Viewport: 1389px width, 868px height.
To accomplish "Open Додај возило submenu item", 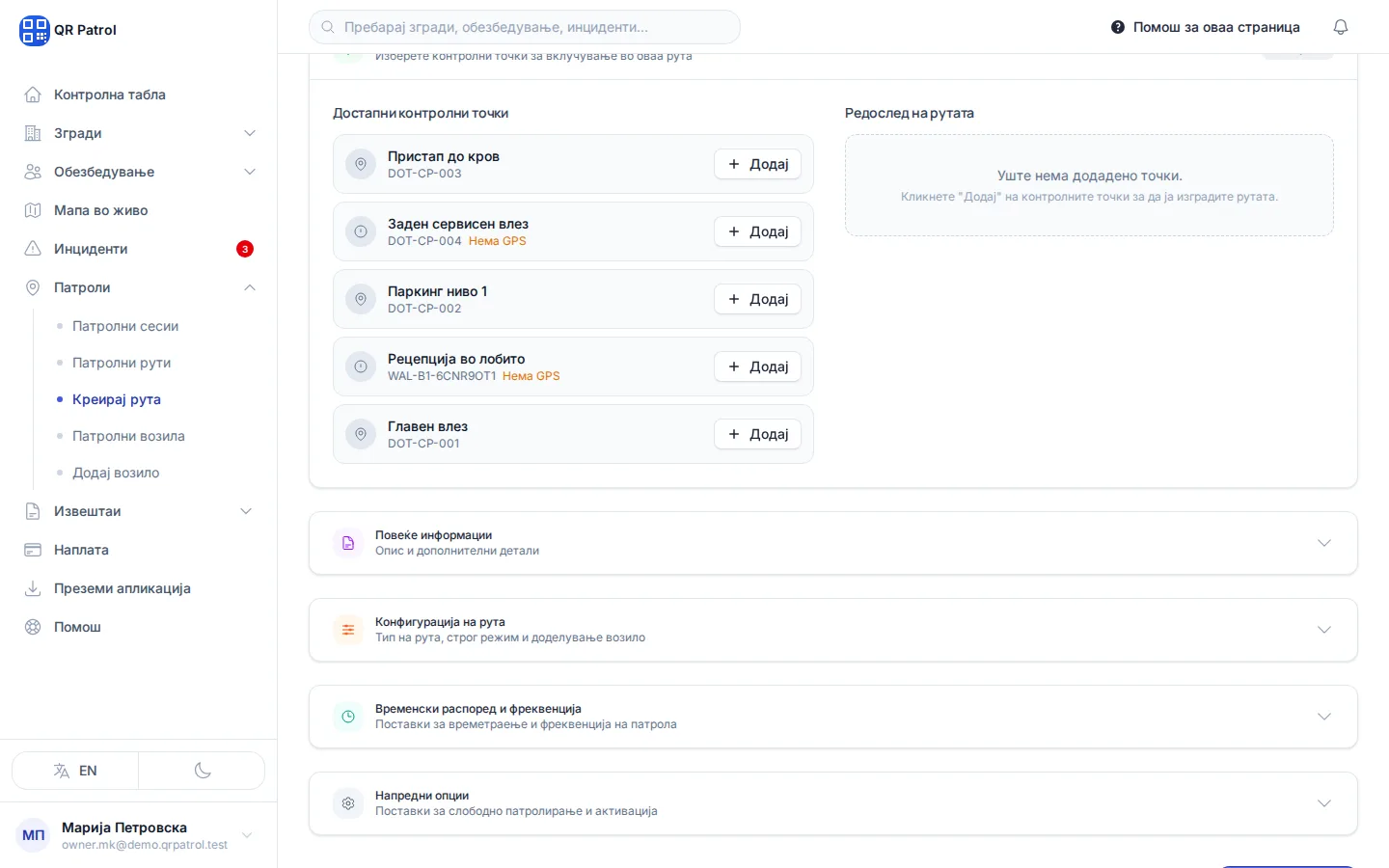I will tap(116, 473).
